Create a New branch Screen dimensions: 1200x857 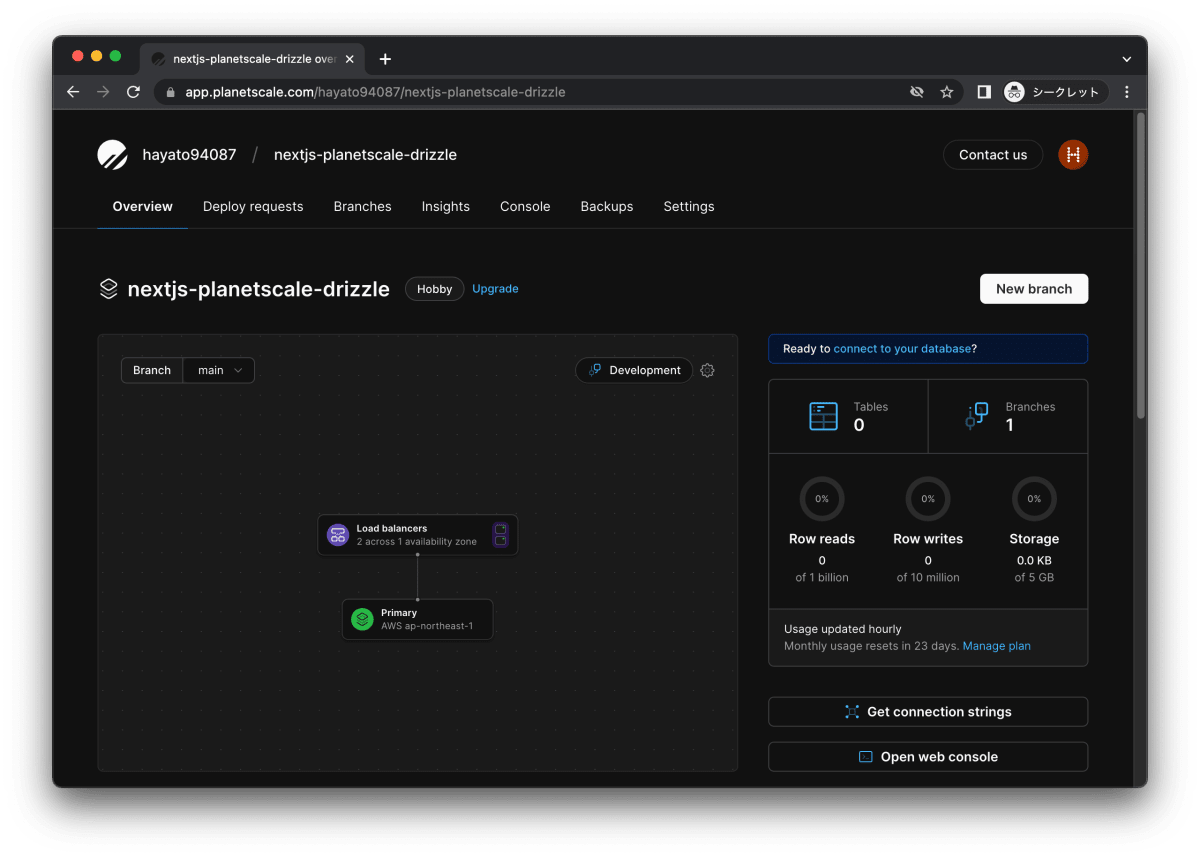pos(1034,289)
